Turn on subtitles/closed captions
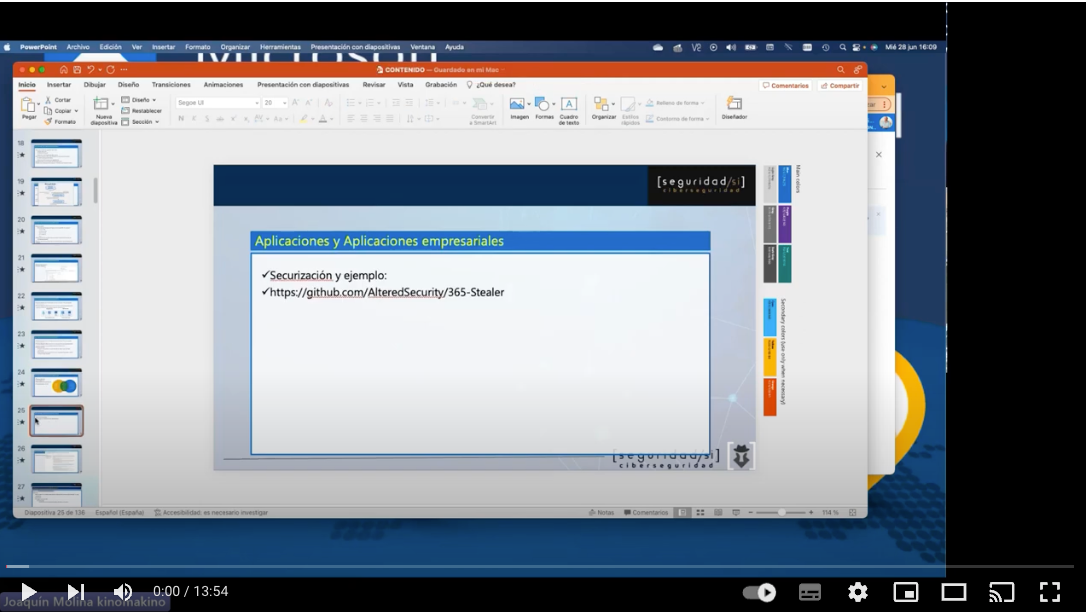1092x612 pixels. (810, 592)
